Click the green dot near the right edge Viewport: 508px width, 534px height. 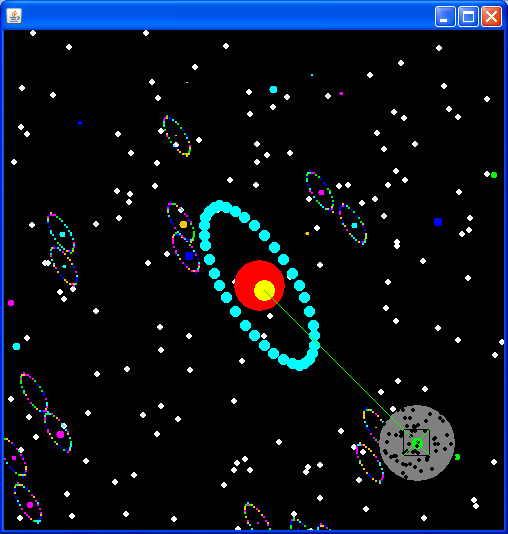pos(494,175)
